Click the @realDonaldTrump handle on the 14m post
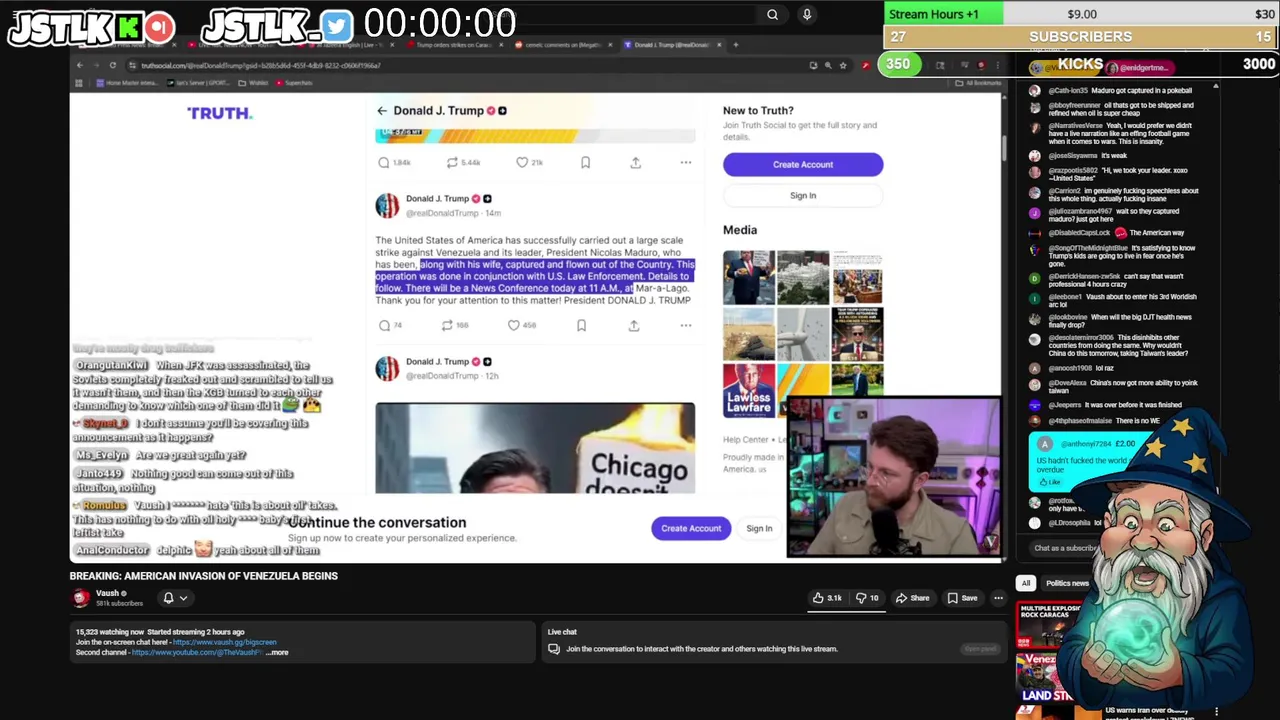 441,213
